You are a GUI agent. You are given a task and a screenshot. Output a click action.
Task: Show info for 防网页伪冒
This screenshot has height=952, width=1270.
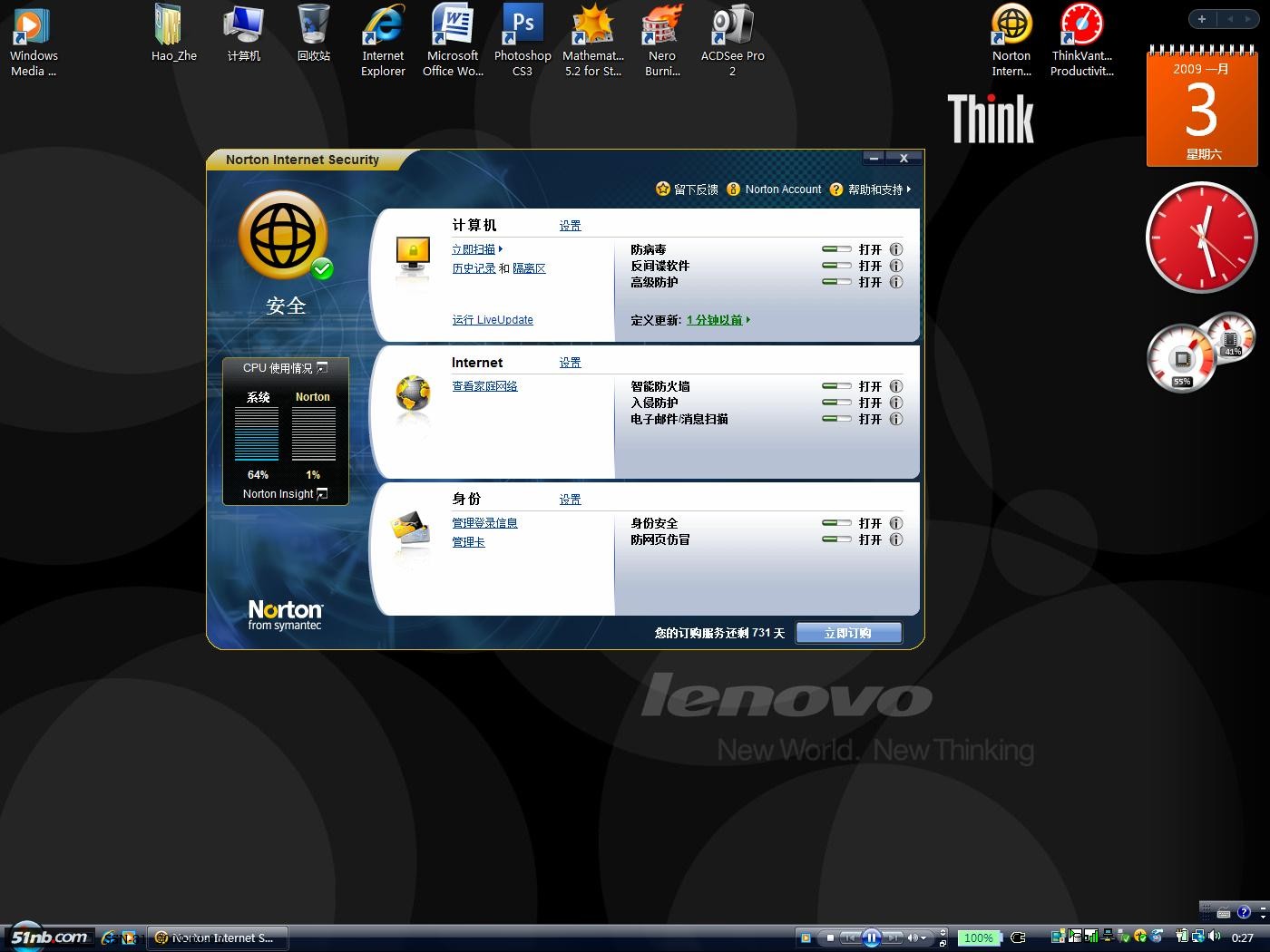[895, 539]
